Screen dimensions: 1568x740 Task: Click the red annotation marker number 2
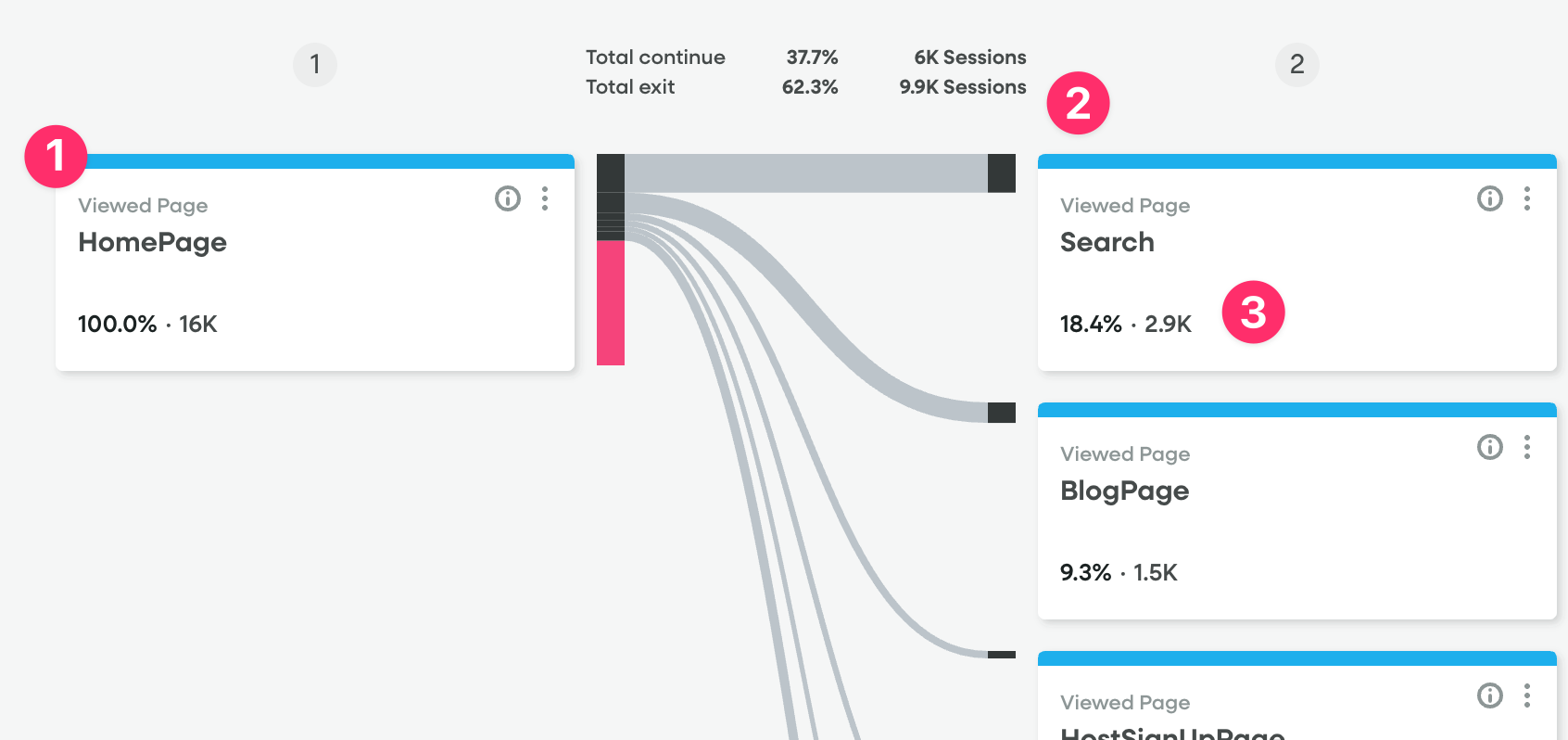(x=1078, y=103)
